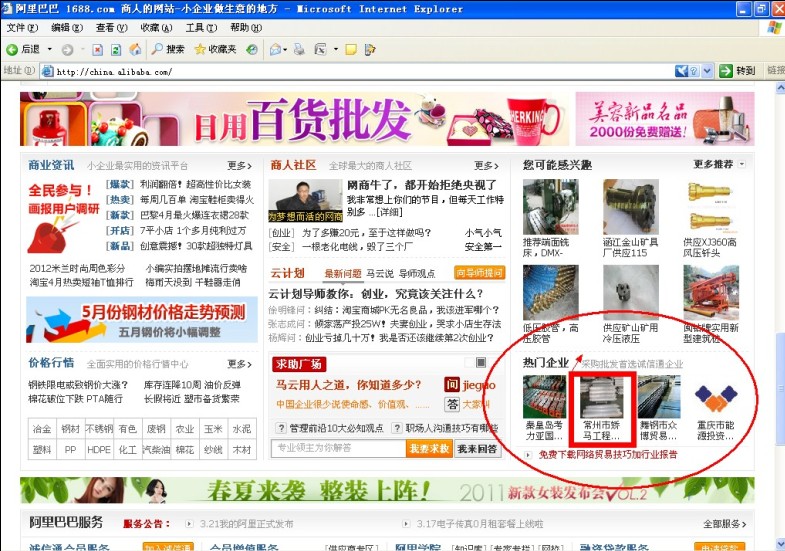Click arrow icon before 3.17电子传真 notice

pos(406,524)
